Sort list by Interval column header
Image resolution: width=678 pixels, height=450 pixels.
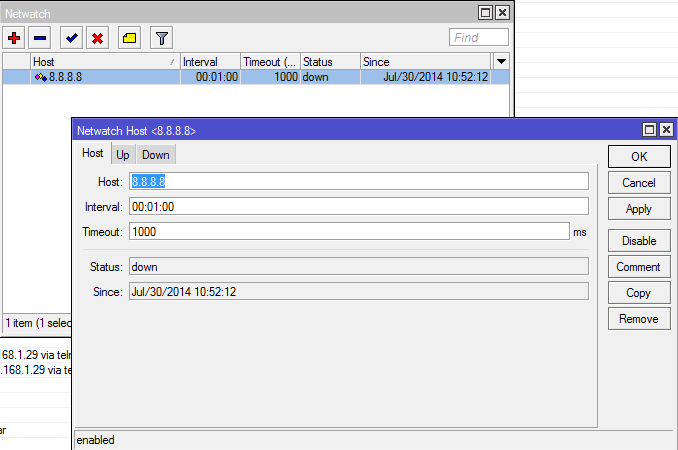tap(210, 62)
